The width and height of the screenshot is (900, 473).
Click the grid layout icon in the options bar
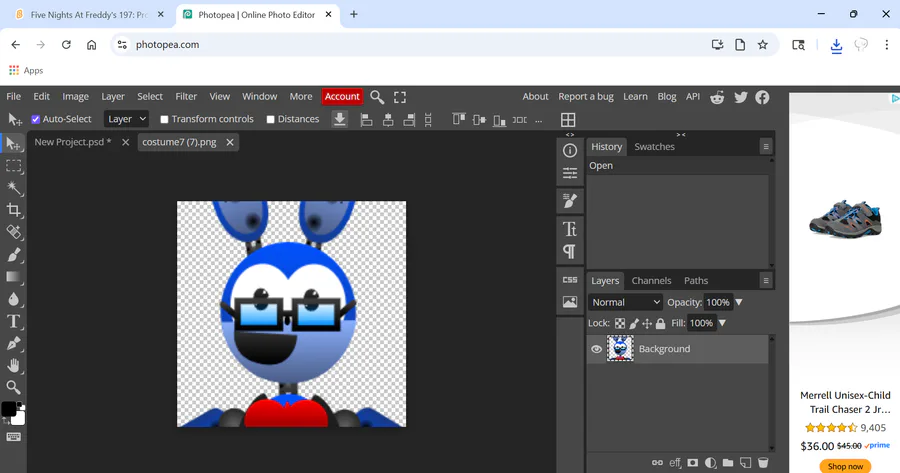pyautogui.click(x=568, y=119)
